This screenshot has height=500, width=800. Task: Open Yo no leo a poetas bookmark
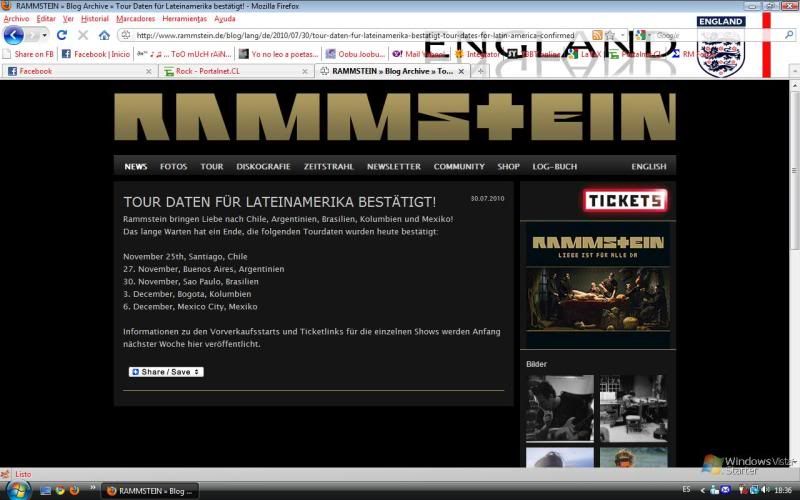(x=279, y=54)
